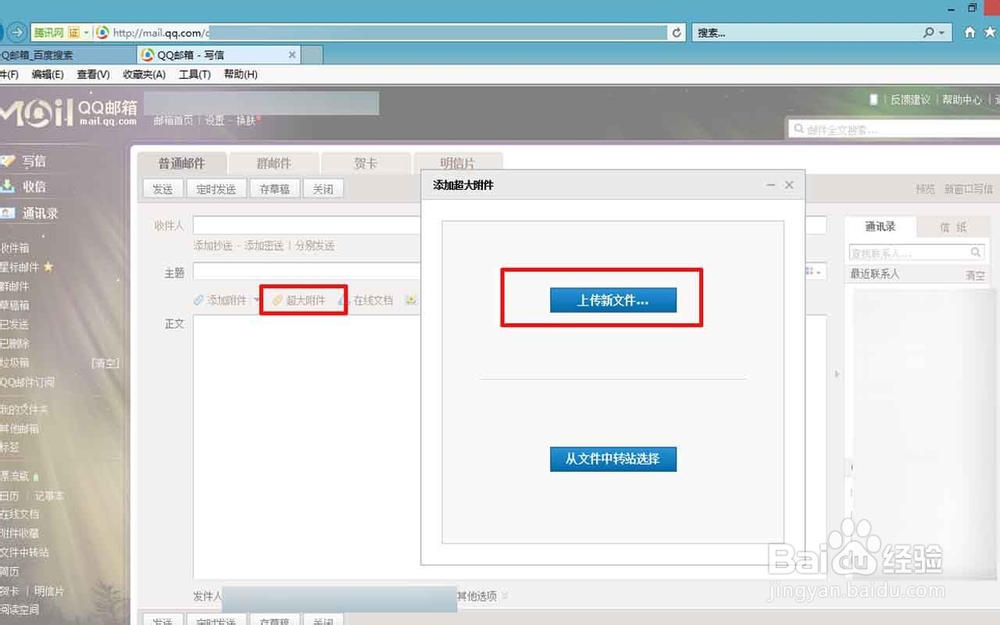
Task: Open 附件收藏 in the sidebar
Action: point(20,533)
